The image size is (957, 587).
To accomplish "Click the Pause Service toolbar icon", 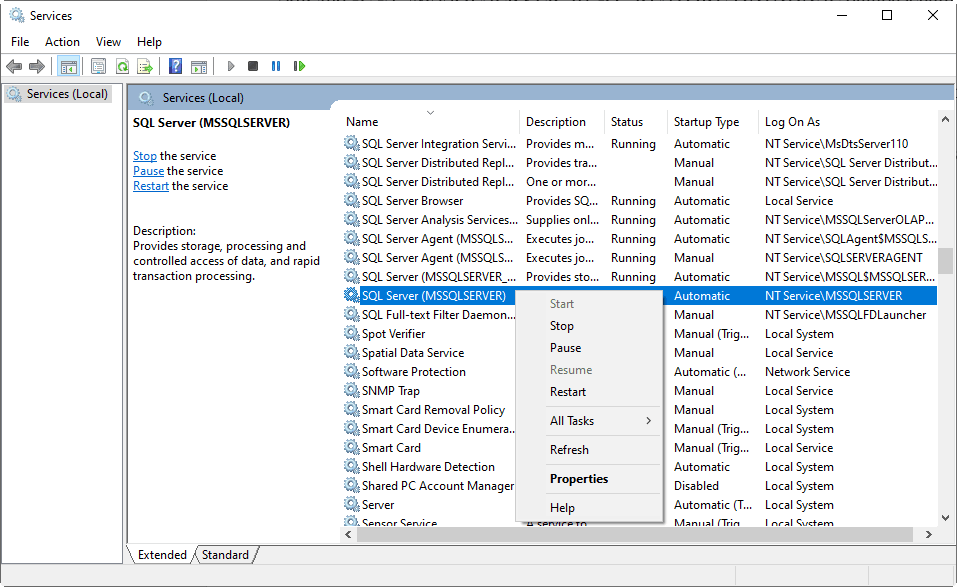I will (276, 66).
